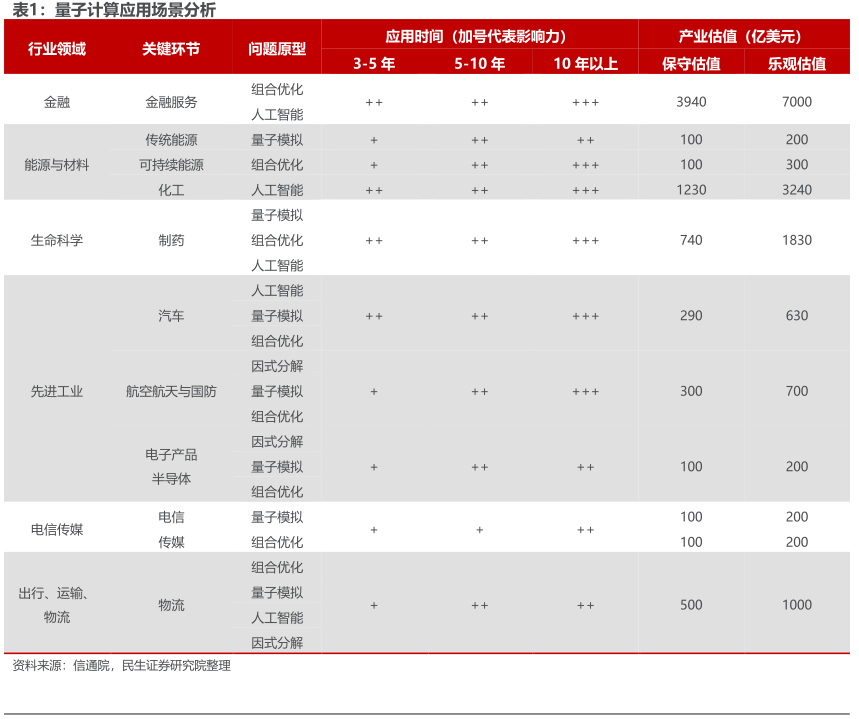Viewport: 859px width, 719px height.
Task: Select the value 3940 in the 金融 row
Action: coord(691,102)
